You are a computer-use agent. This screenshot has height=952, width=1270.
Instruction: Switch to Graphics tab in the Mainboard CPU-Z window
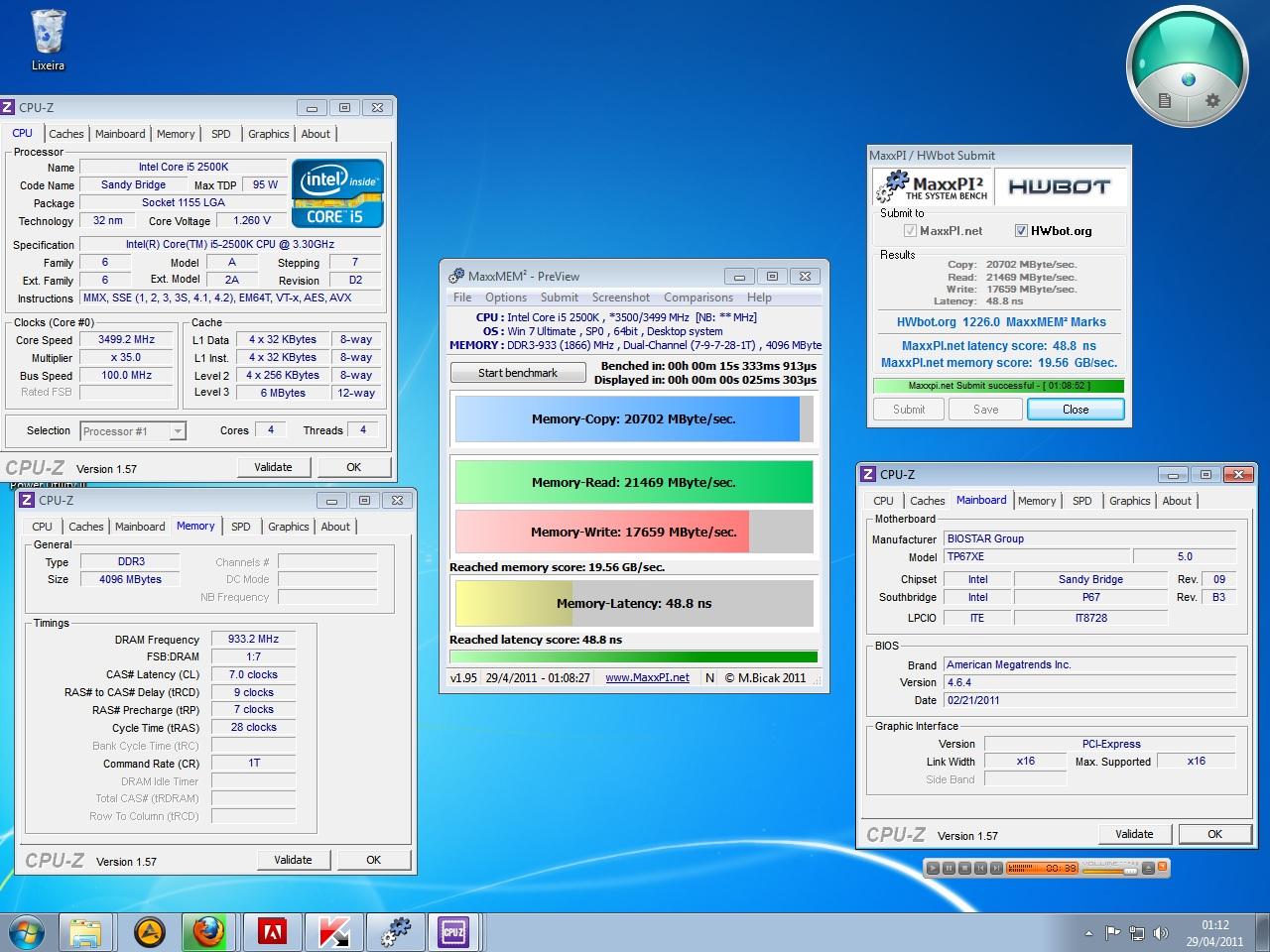tap(1130, 501)
